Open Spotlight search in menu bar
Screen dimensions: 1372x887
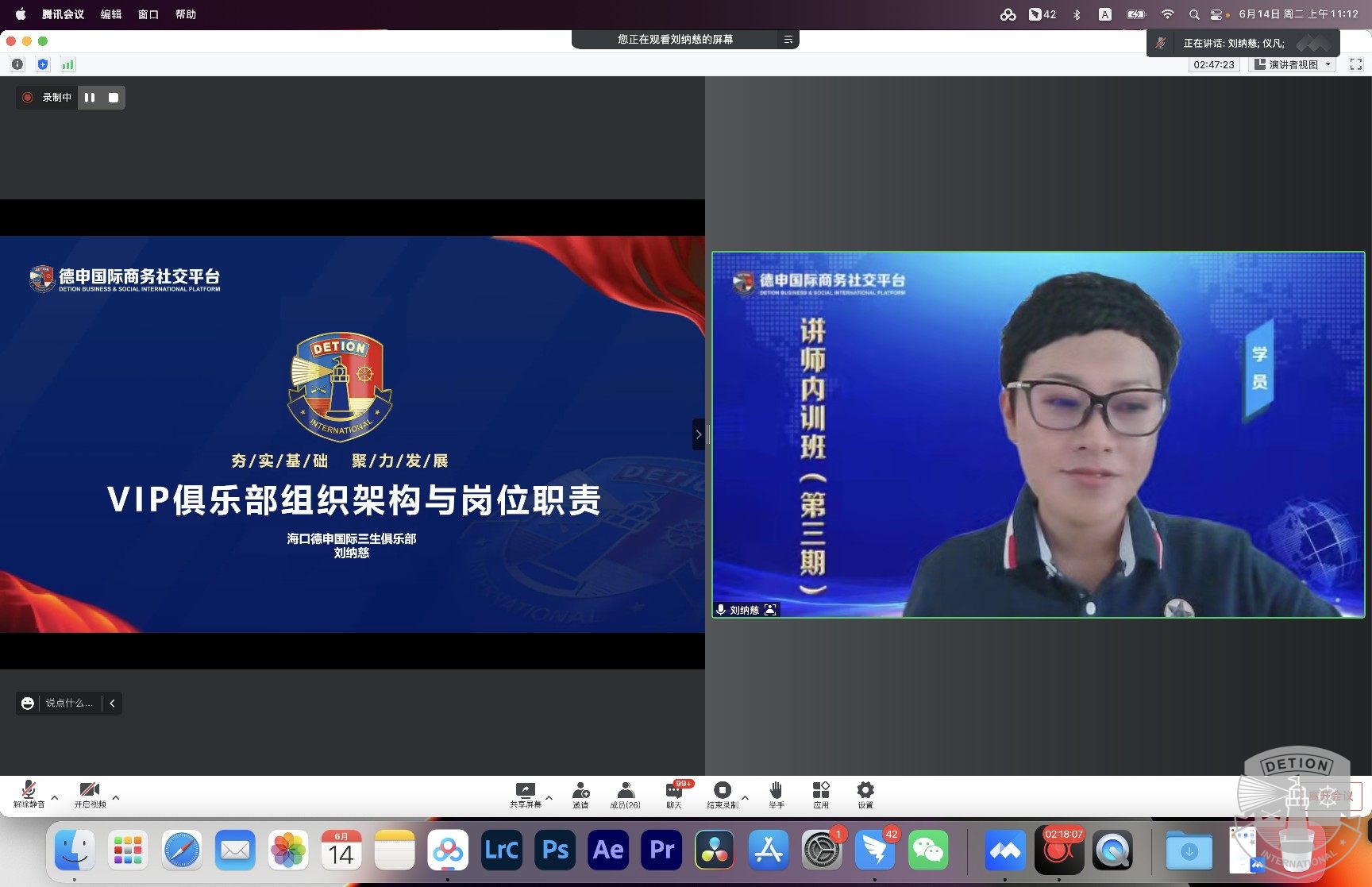(1193, 14)
